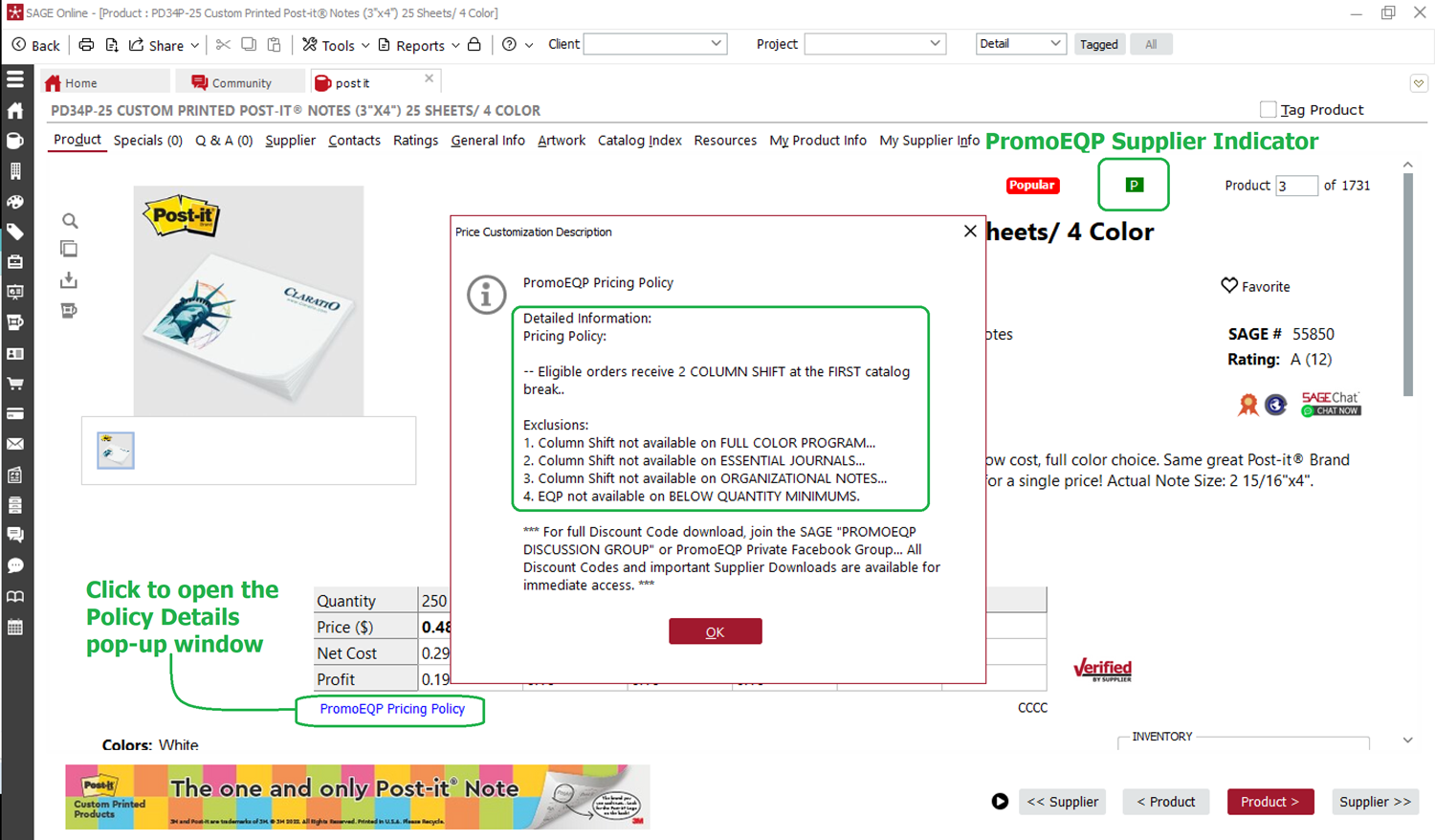Click the heart dropdown at top right
The width and height of the screenshot is (1435, 840).
[1419, 83]
